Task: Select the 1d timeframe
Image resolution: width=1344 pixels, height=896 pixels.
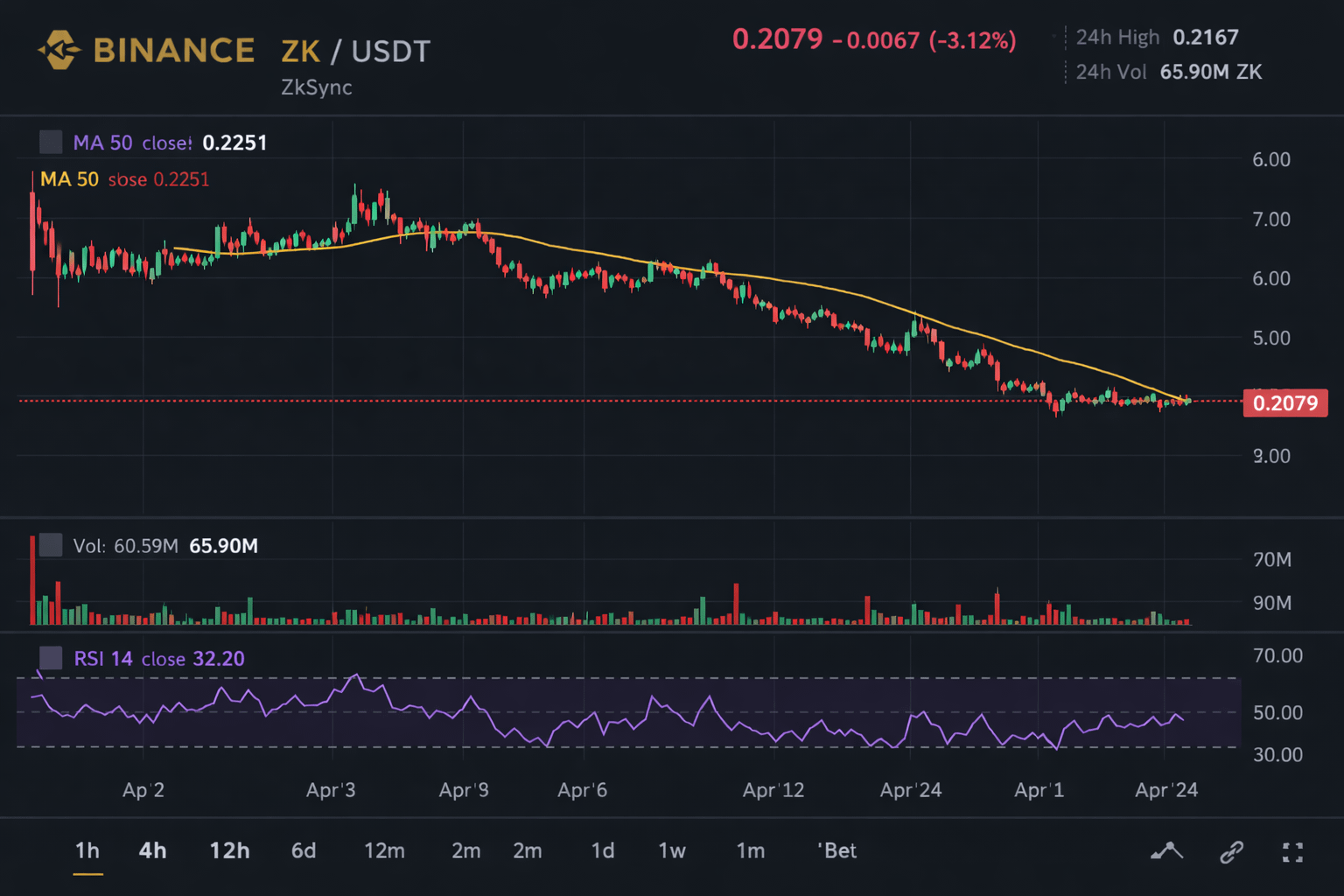Action: pos(603,850)
